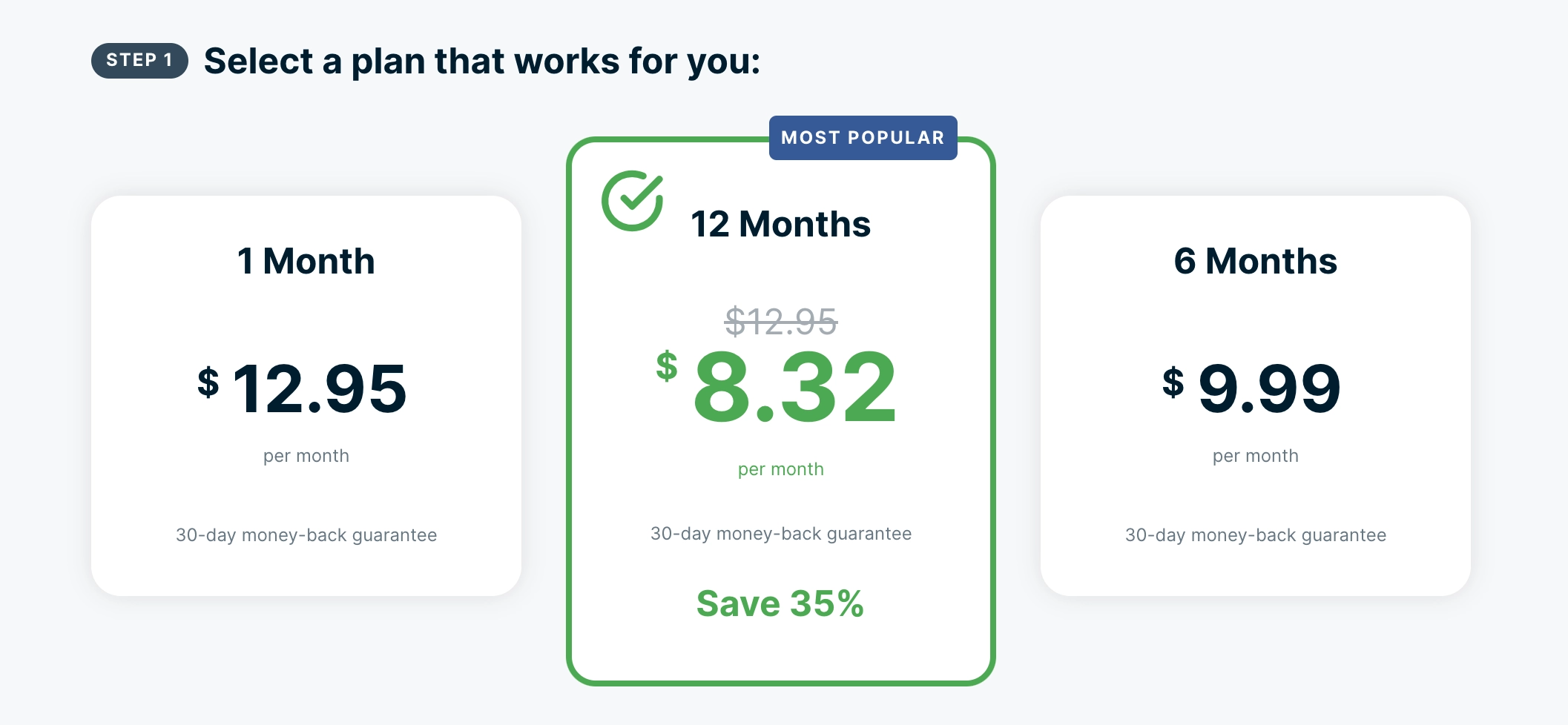Click 'per month' under the 1 Month price

tap(306, 456)
